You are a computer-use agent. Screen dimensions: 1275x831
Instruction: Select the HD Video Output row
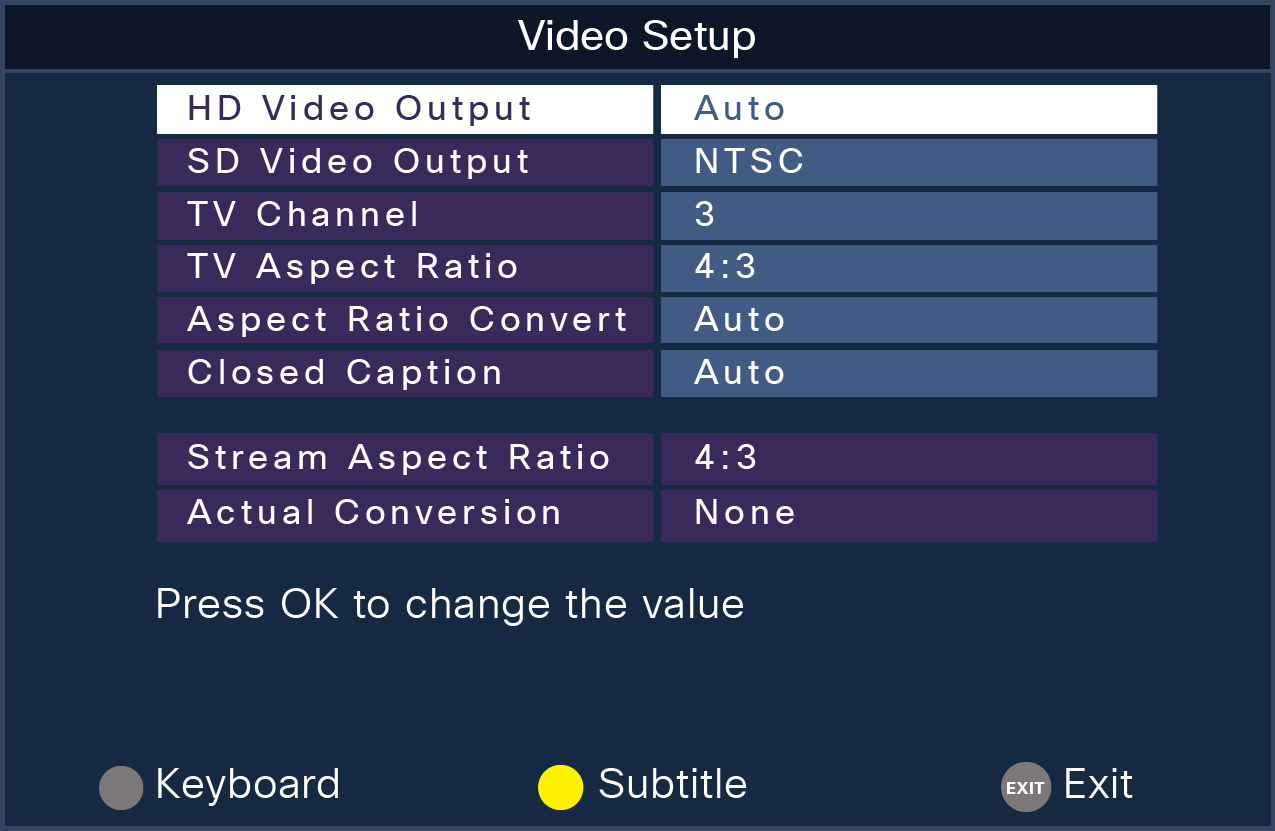click(404, 108)
